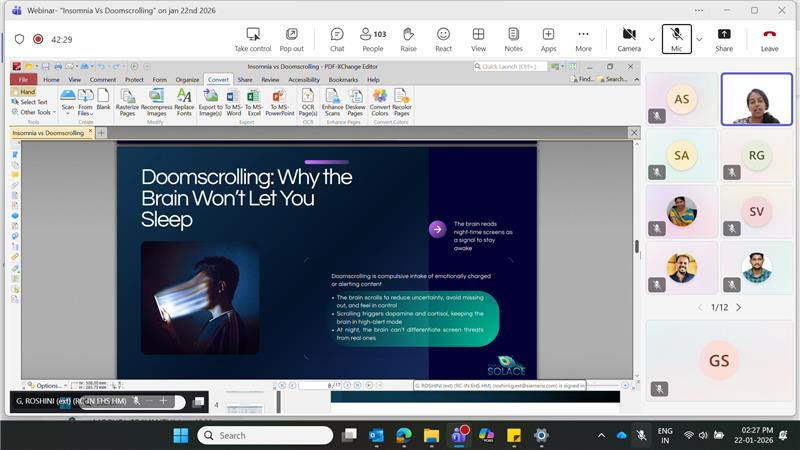The height and width of the screenshot is (450, 800).
Task: Leave the meeting
Action: pos(769,39)
